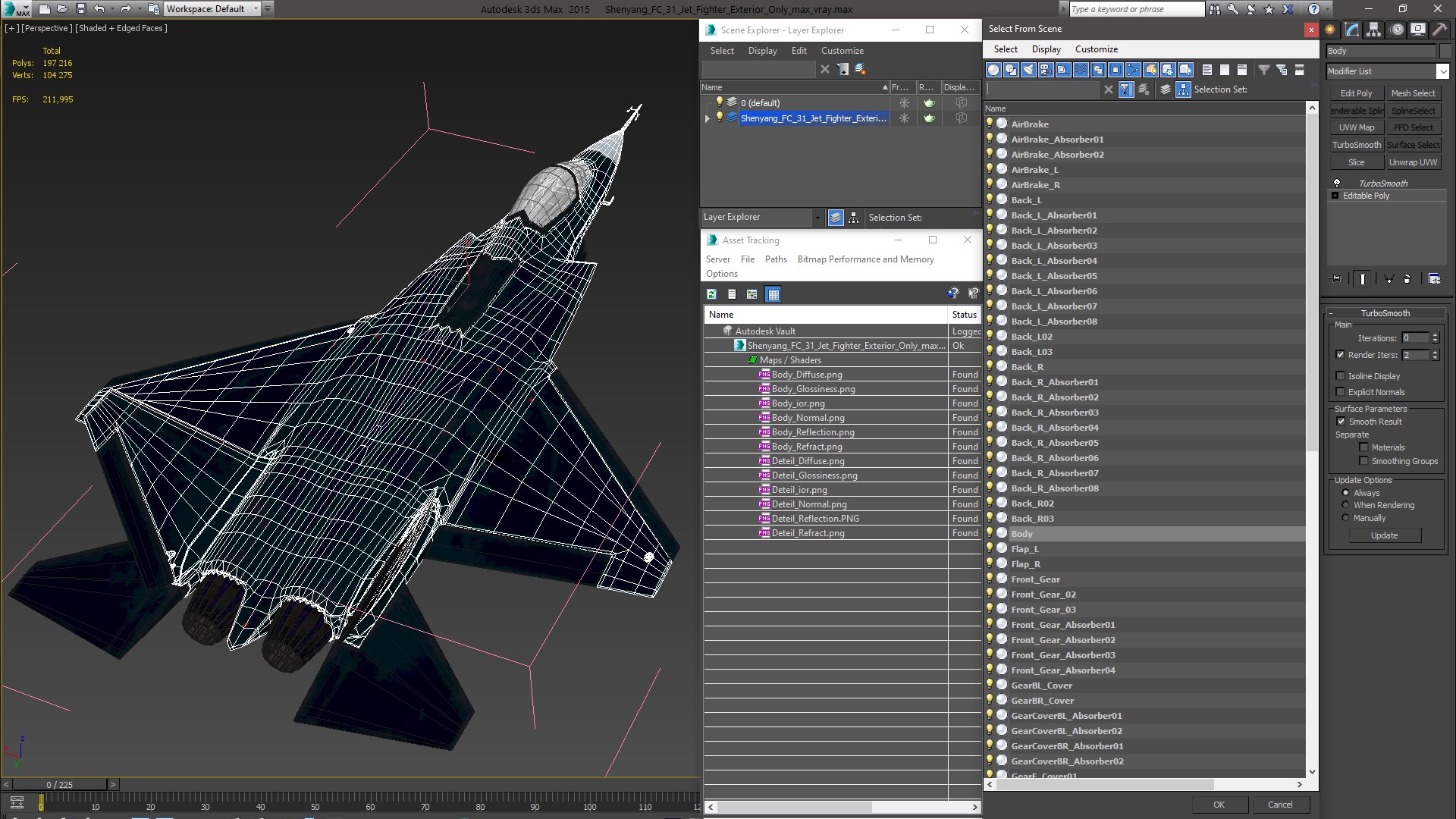Enable Separate by Smoothing Groups checkbox
This screenshot has height=819, width=1456.
(1363, 461)
